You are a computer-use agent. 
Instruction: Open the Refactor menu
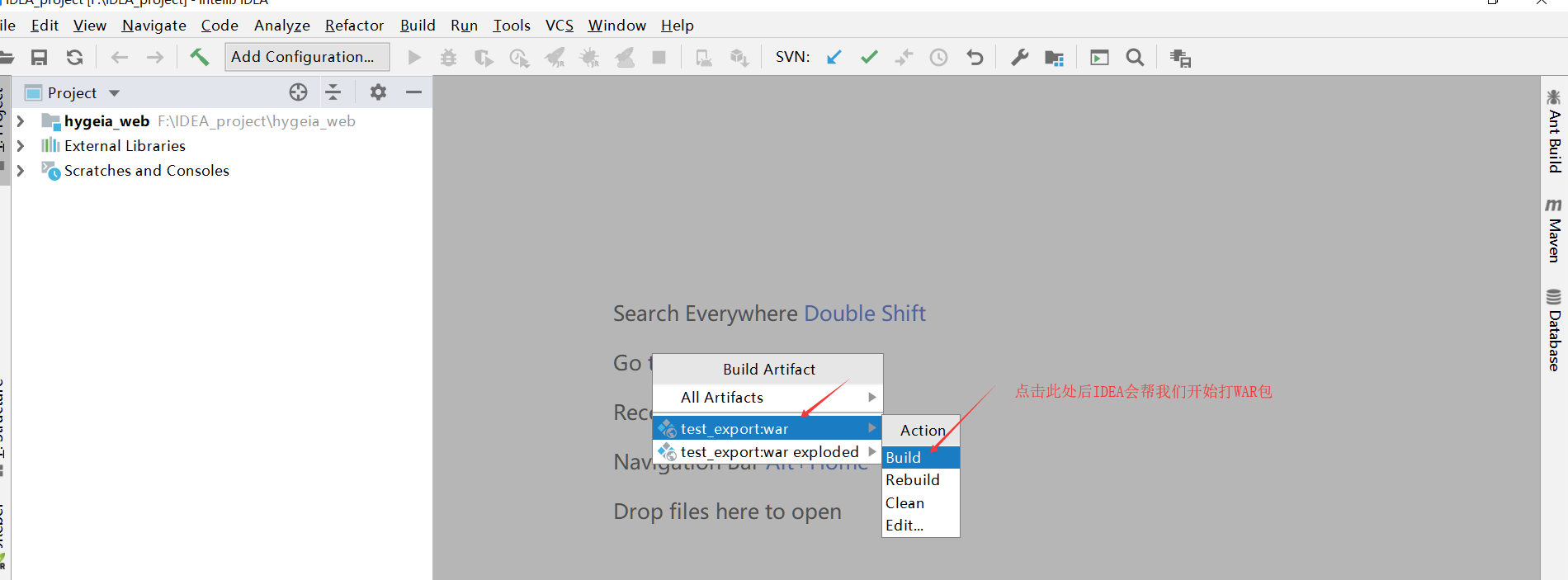355,26
